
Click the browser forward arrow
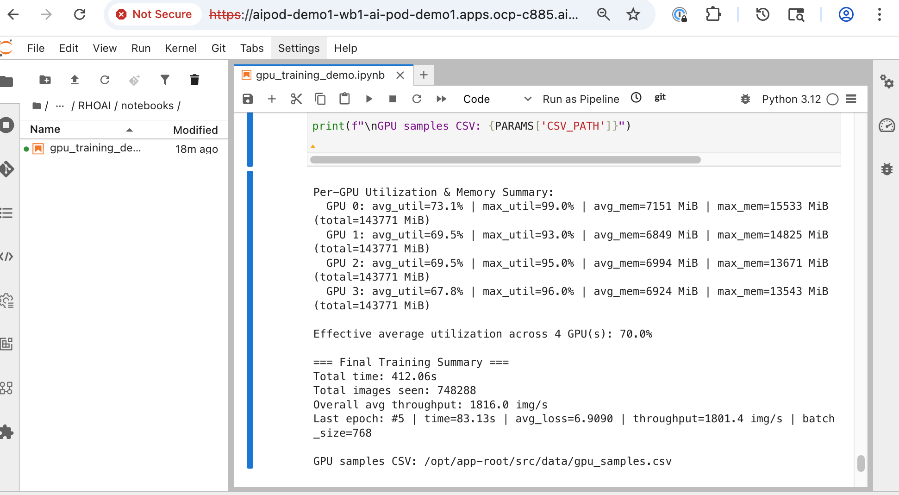(46, 14)
